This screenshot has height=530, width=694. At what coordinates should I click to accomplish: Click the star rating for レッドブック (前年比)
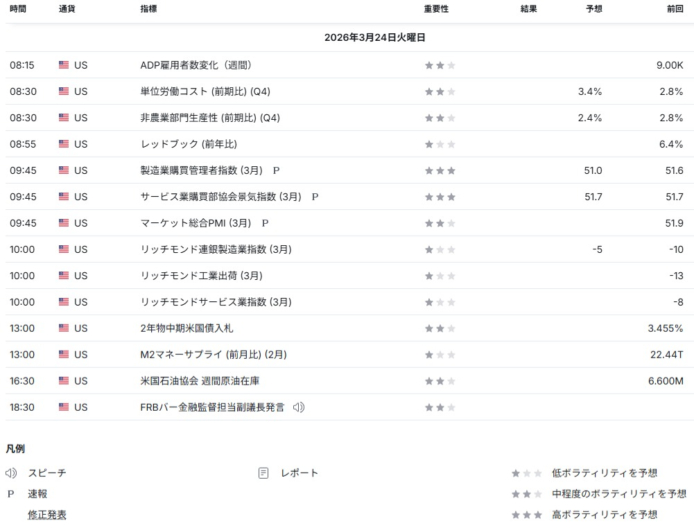pos(440,144)
